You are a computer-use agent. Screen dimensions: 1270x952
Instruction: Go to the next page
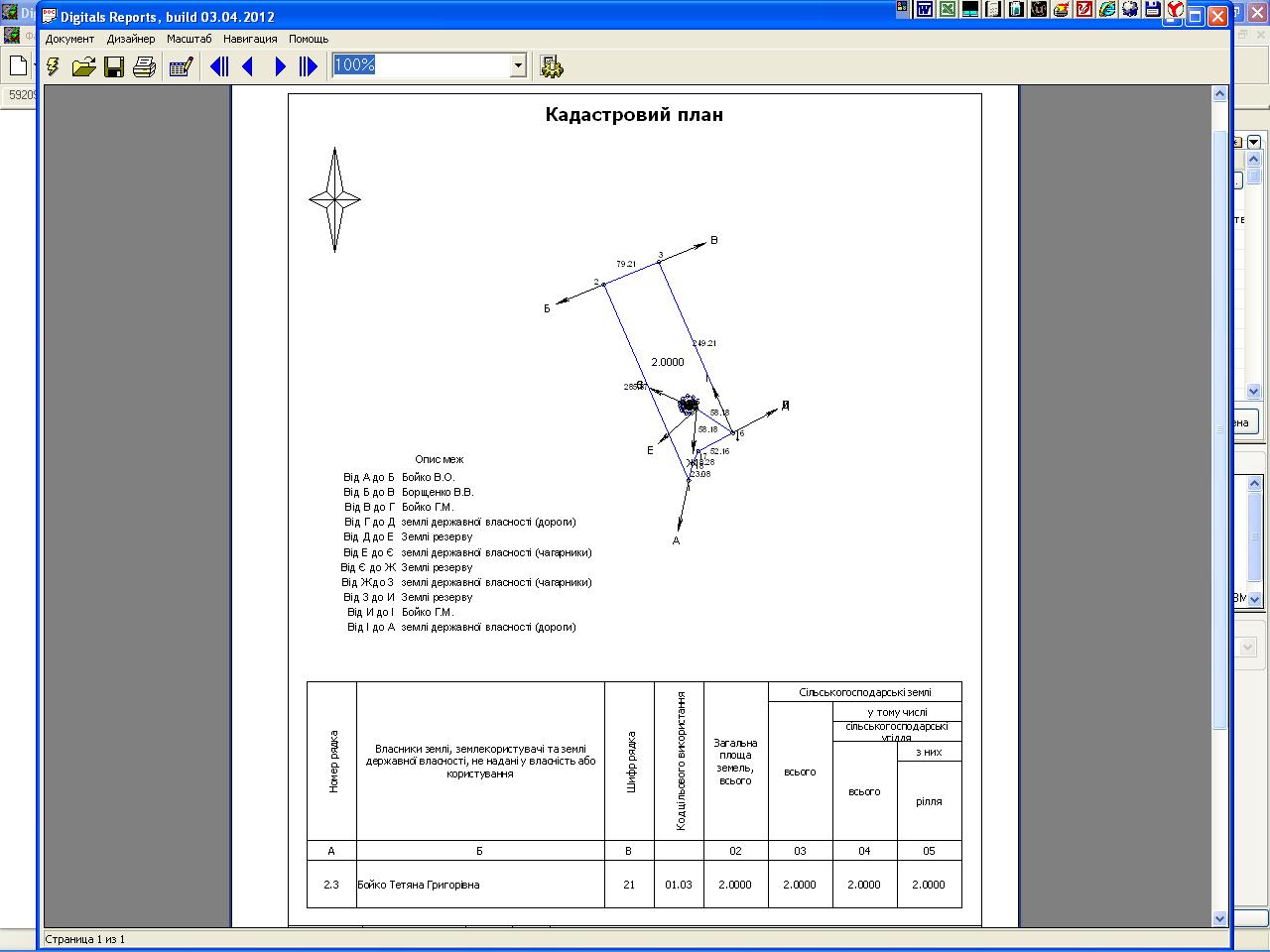click(280, 66)
